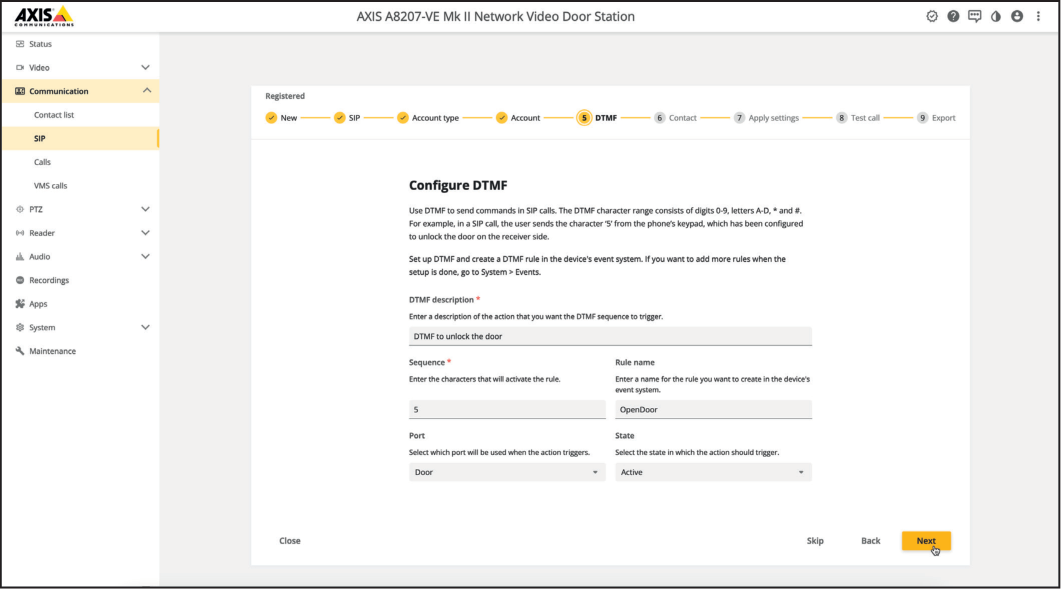This screenshot has width=1062, height=590.
Task: Click the help question mark icon
Action: pos(953,16)
